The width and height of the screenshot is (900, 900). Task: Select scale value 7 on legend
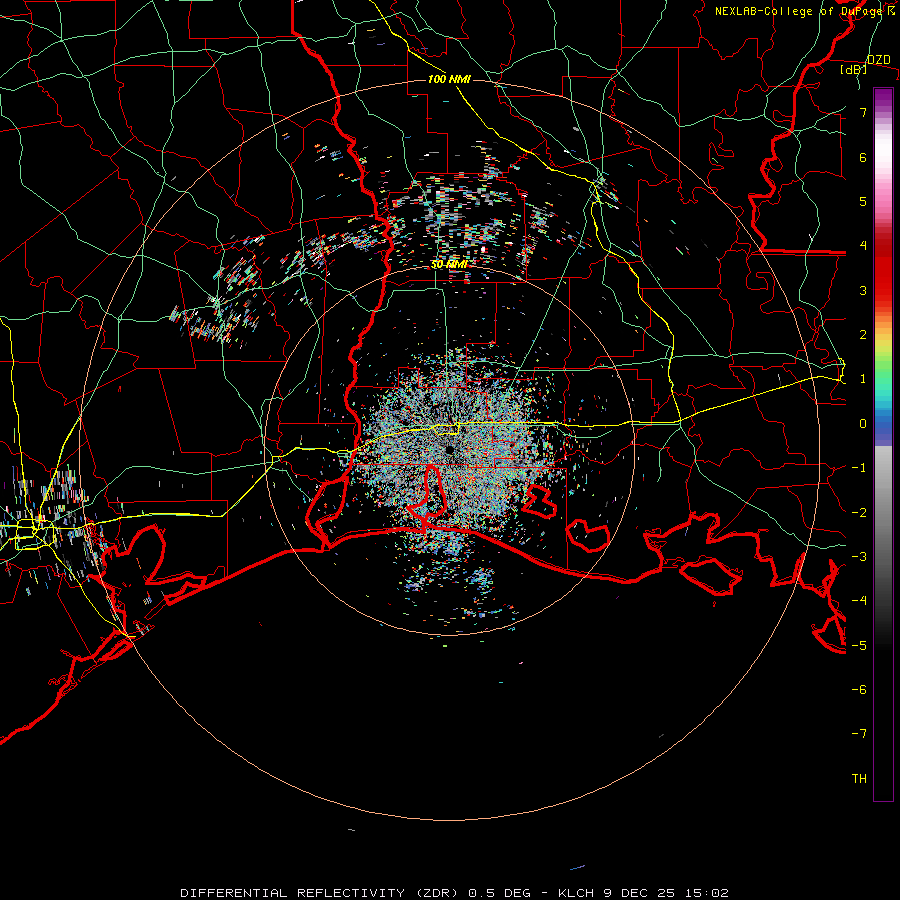863,112
